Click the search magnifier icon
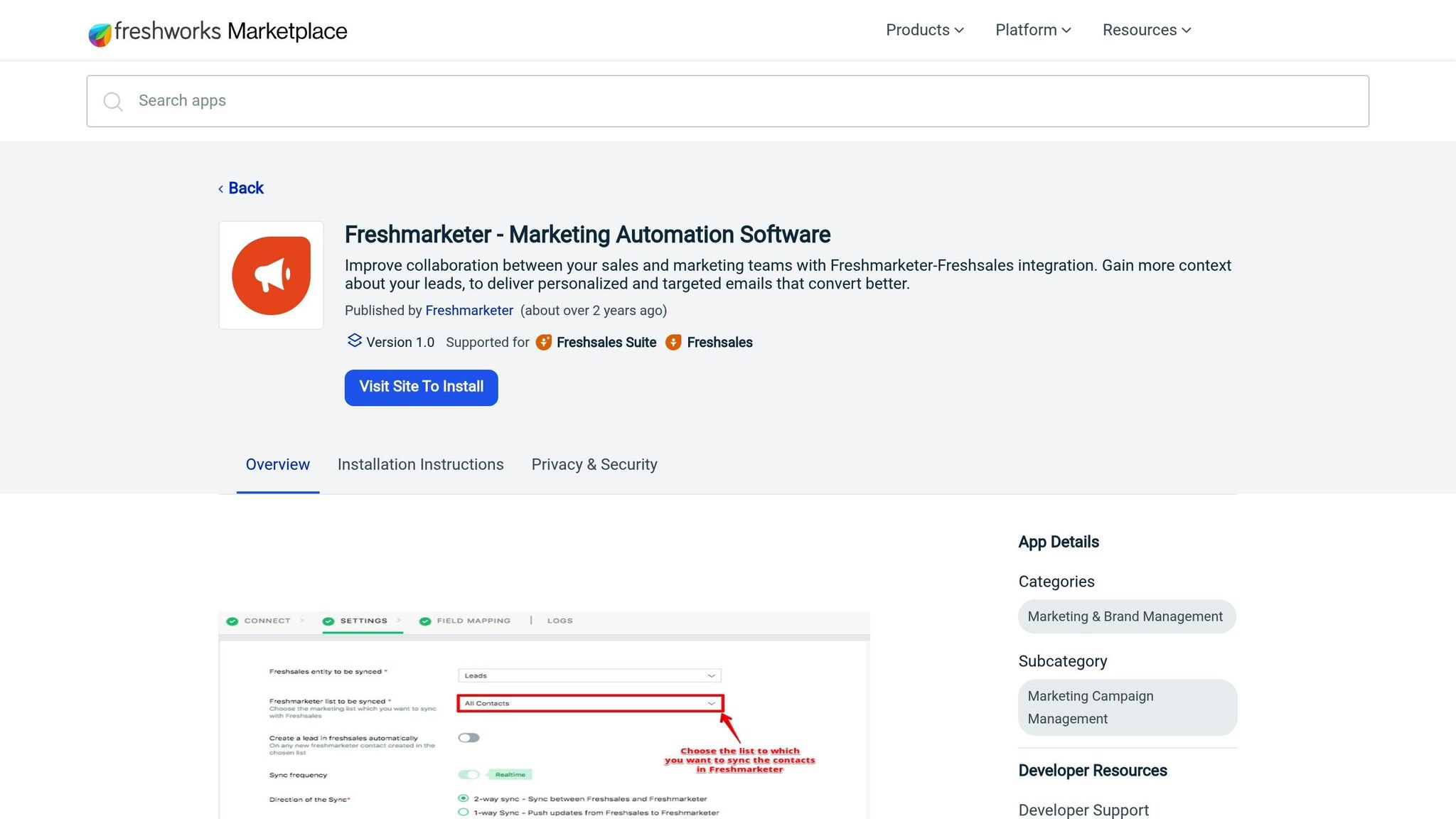Viewport: 1456px width, 819px height. (x=112, y=102)
